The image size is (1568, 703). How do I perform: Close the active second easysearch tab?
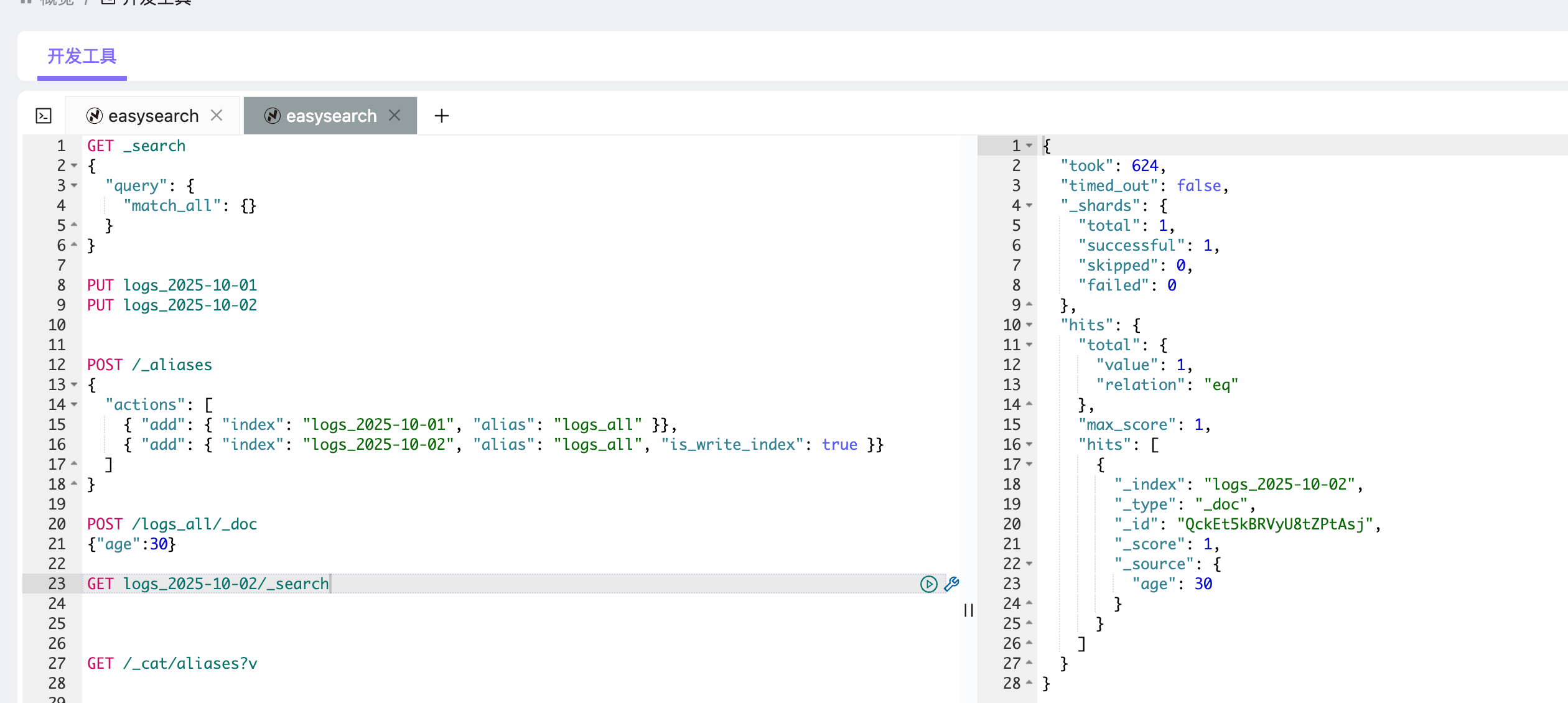pos(394,115)
